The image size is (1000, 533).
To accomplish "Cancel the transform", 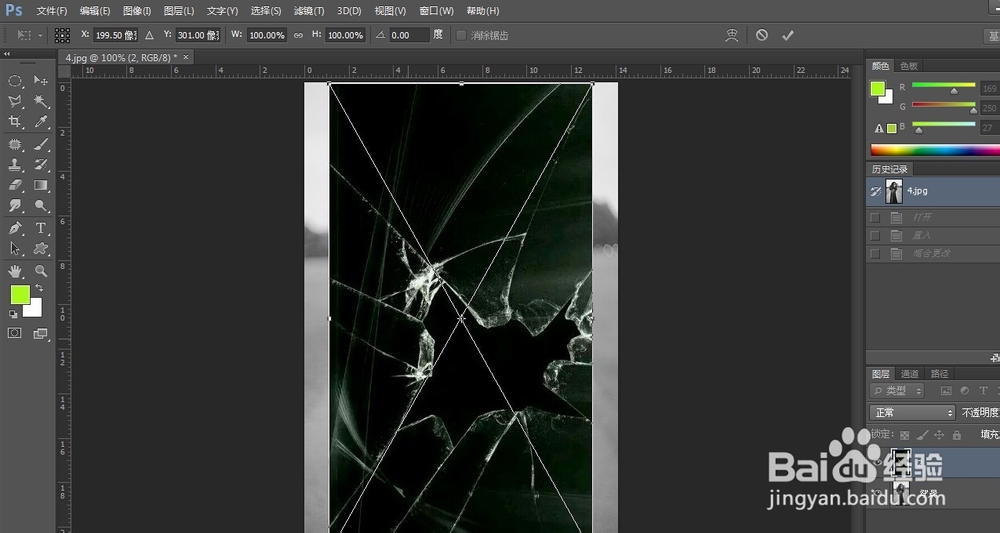I will click(761, 35).
